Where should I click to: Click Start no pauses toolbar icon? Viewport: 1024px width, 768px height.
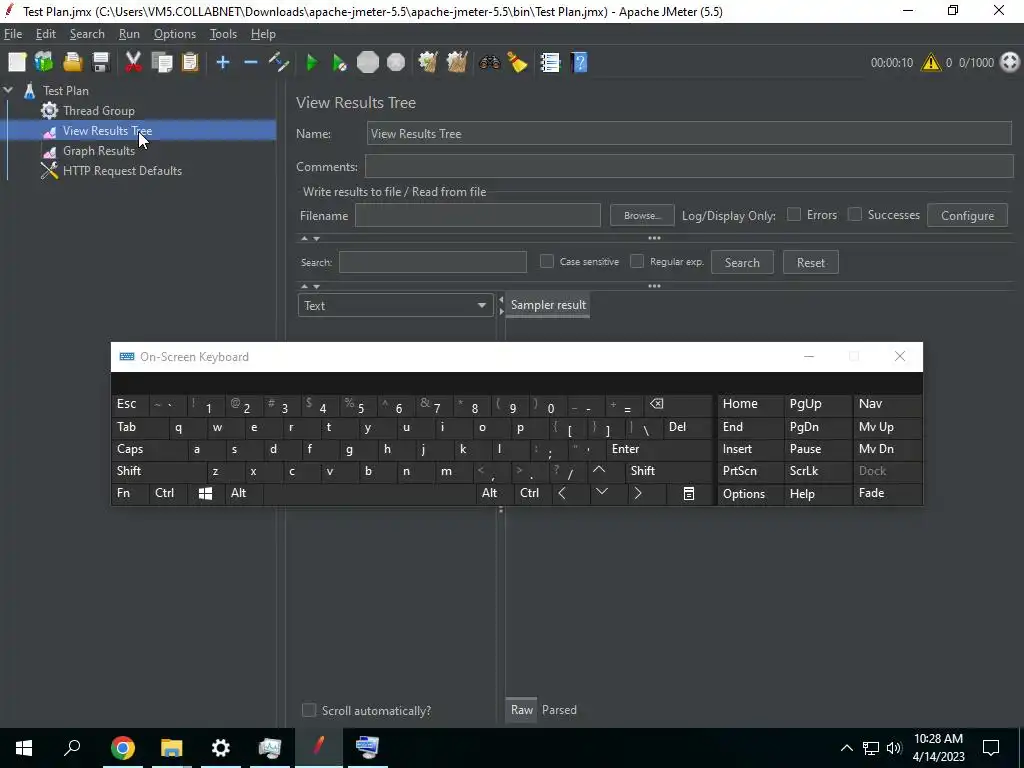[x=339, y=63]
